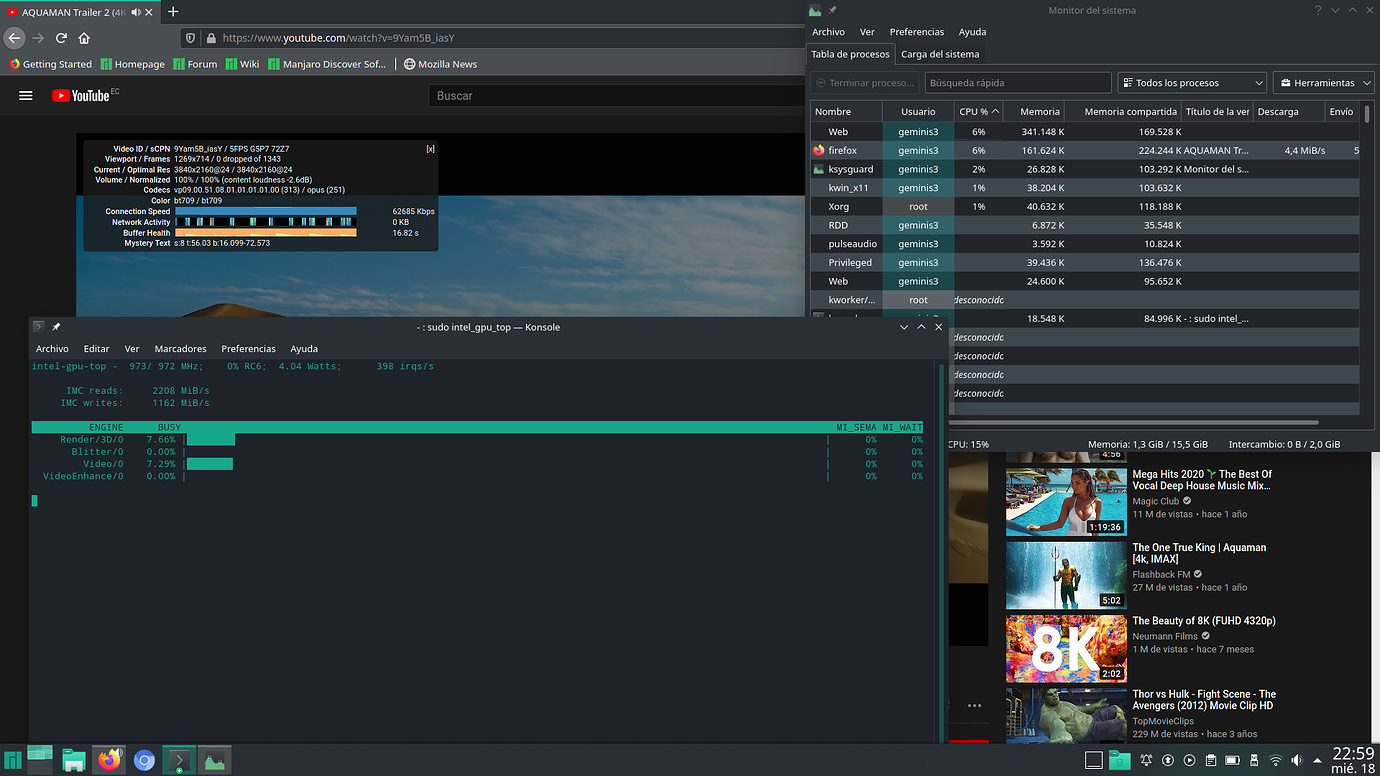Screen dimensions: 1380x776
Task: Switch to Carga del sistema tab
Action: pos(940,54)
